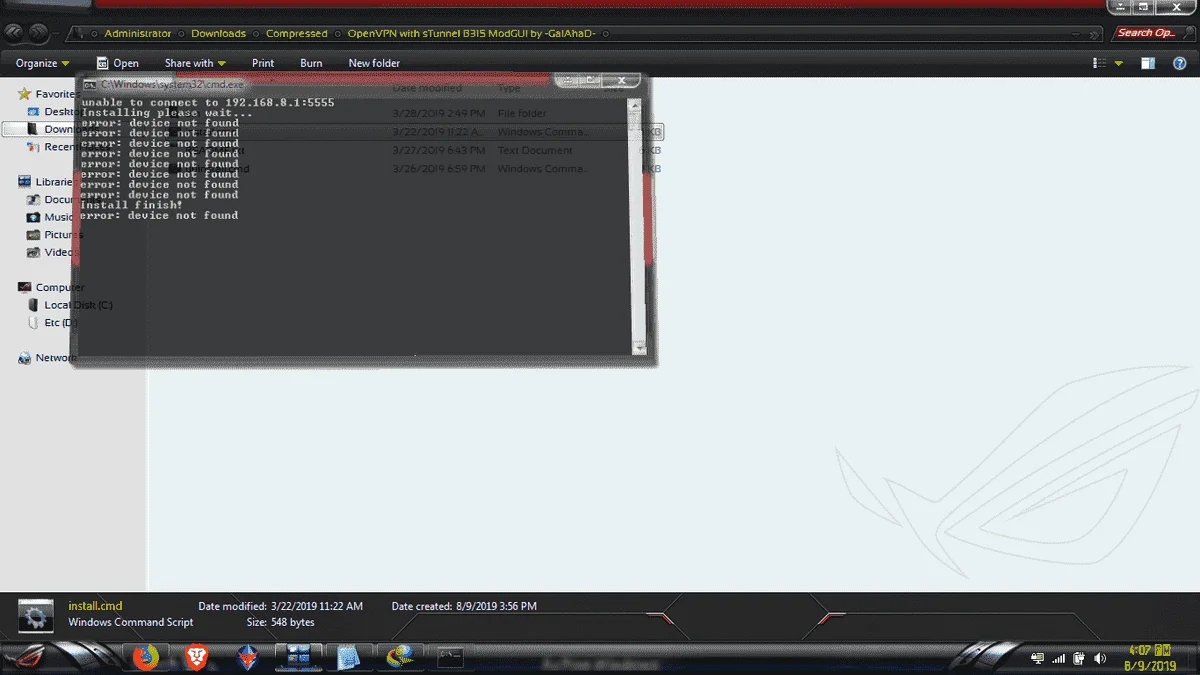Select Computer in the navigation pane
Image resolution: width=1200 pixels, height=675 pixels.
(51, 287)
